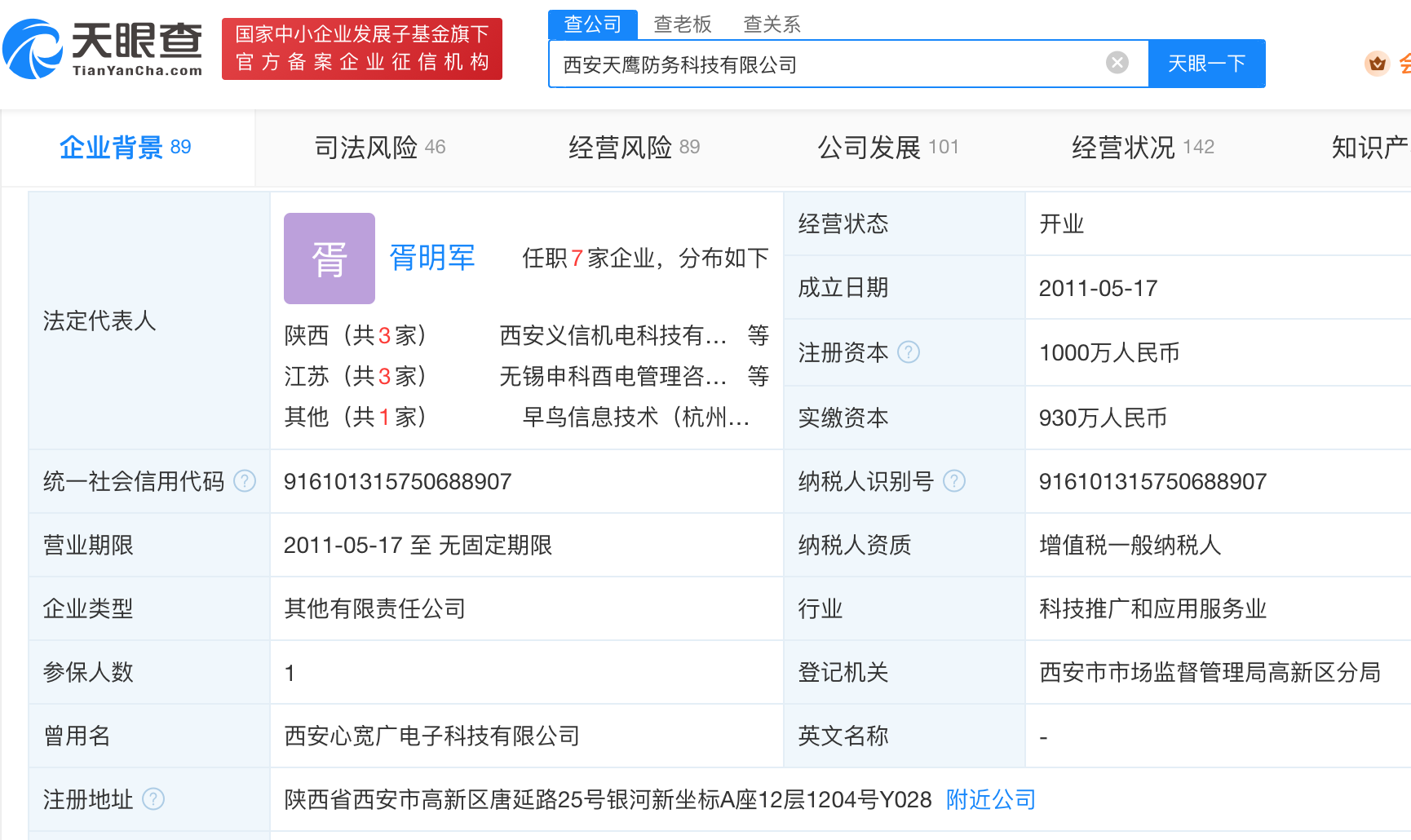This screenshot has width=1411, height=840.
Task: Open help icon next to 注册地址
Action: (153, 799)
